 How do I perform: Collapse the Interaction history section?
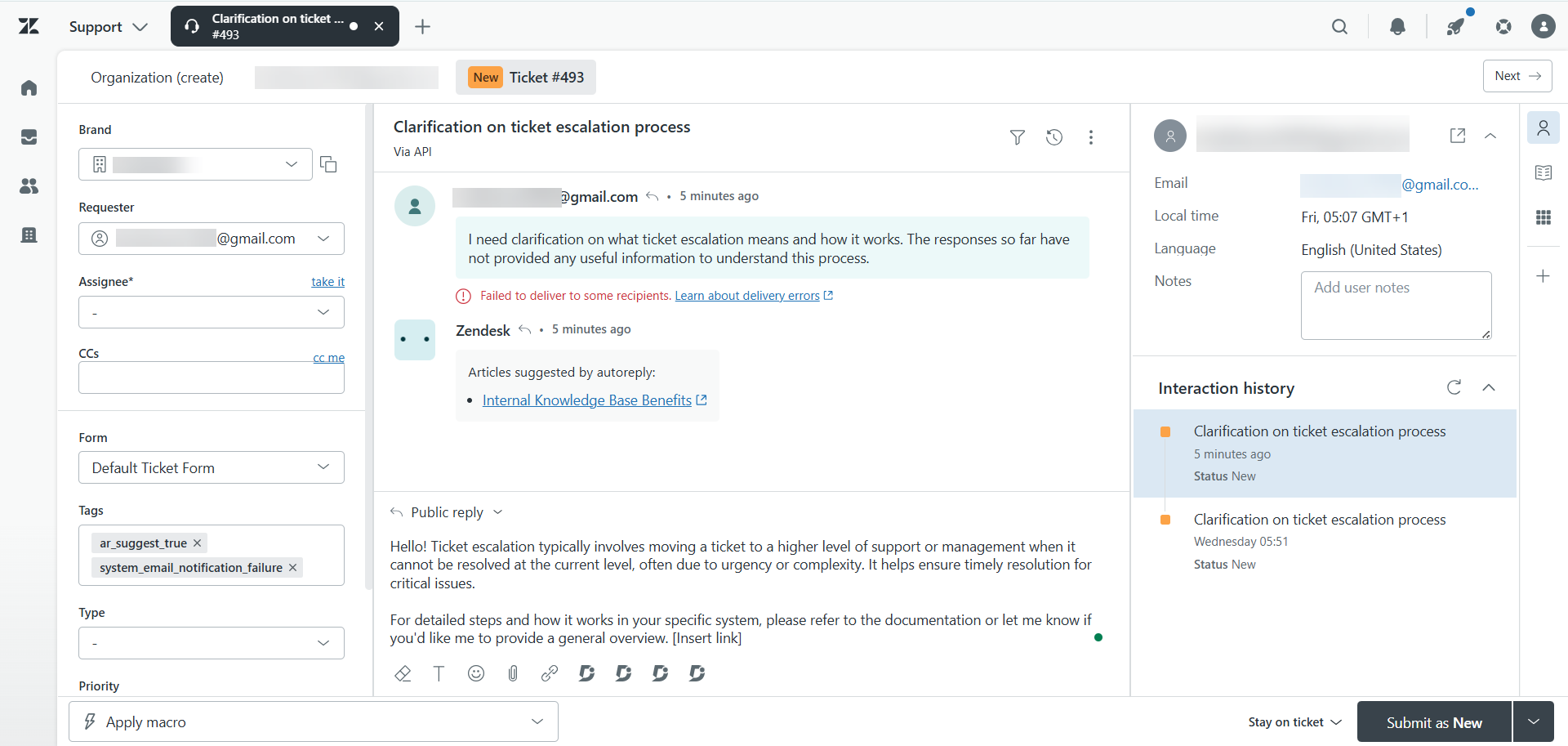tap(1489, 387)
